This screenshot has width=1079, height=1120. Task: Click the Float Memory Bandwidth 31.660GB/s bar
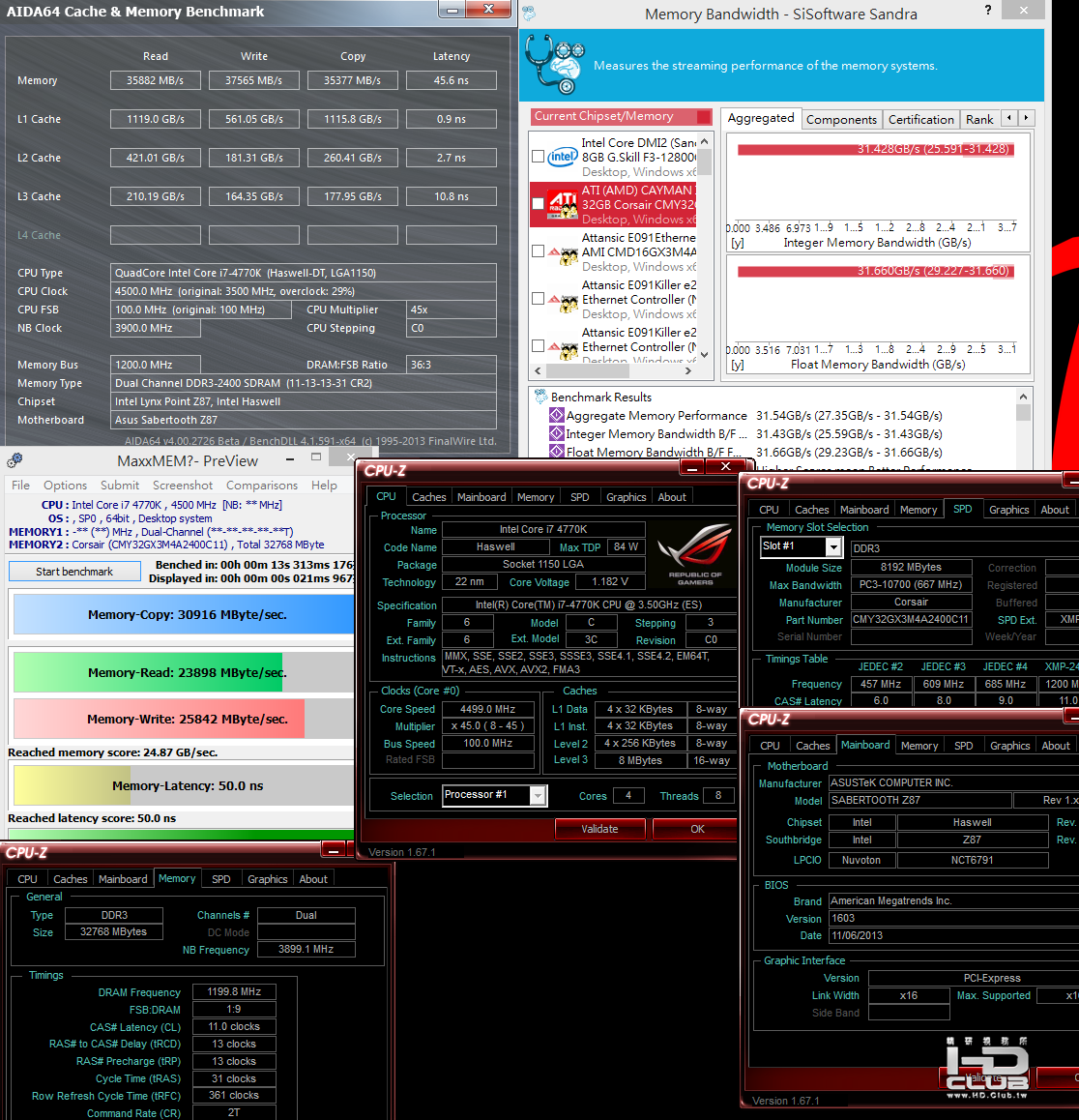(875, 272)
